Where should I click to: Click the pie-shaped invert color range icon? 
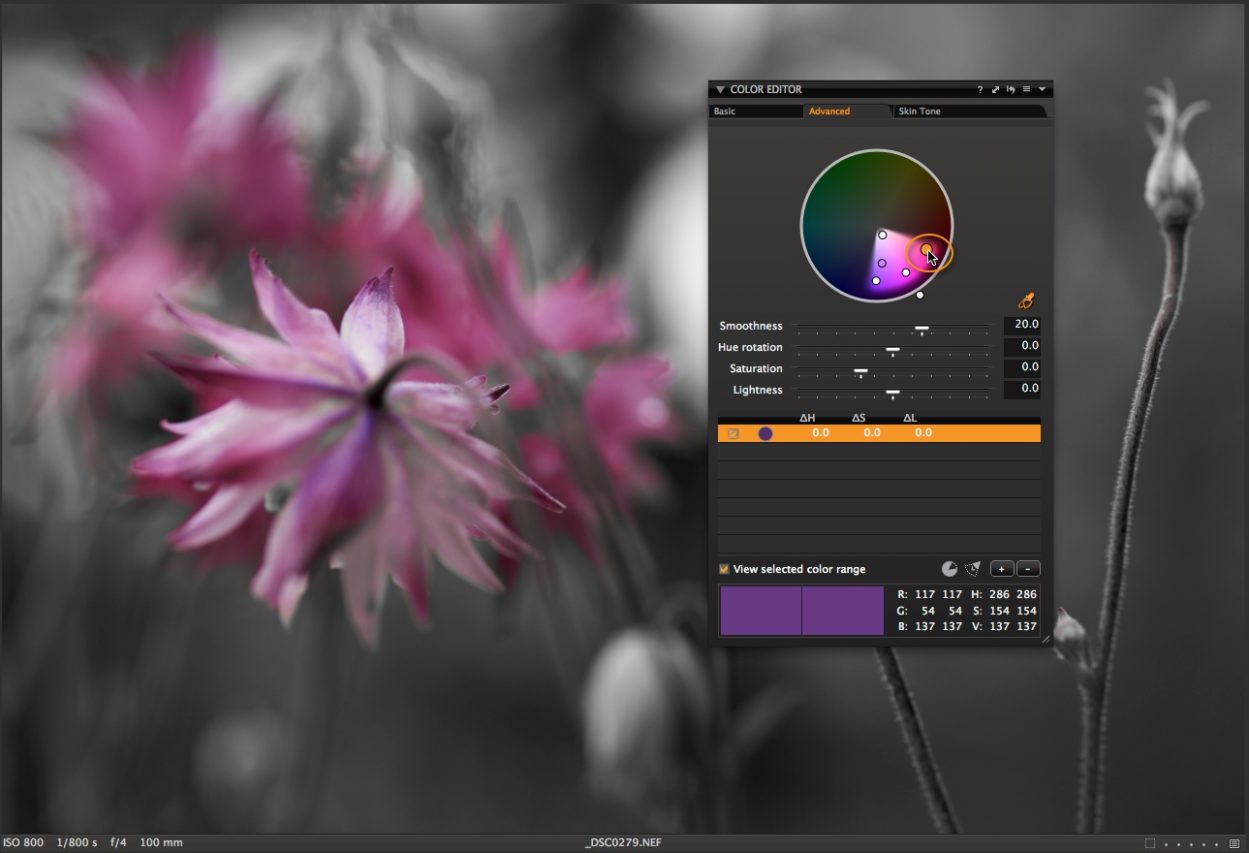tap(949, 569)
